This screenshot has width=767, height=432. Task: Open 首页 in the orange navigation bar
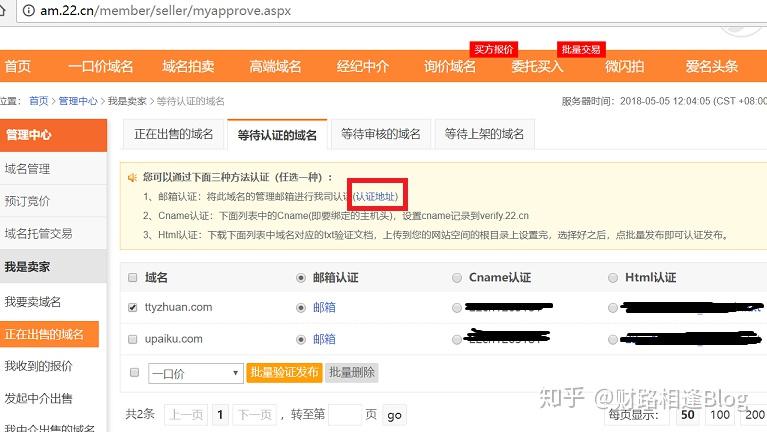[x=18, y=66]
